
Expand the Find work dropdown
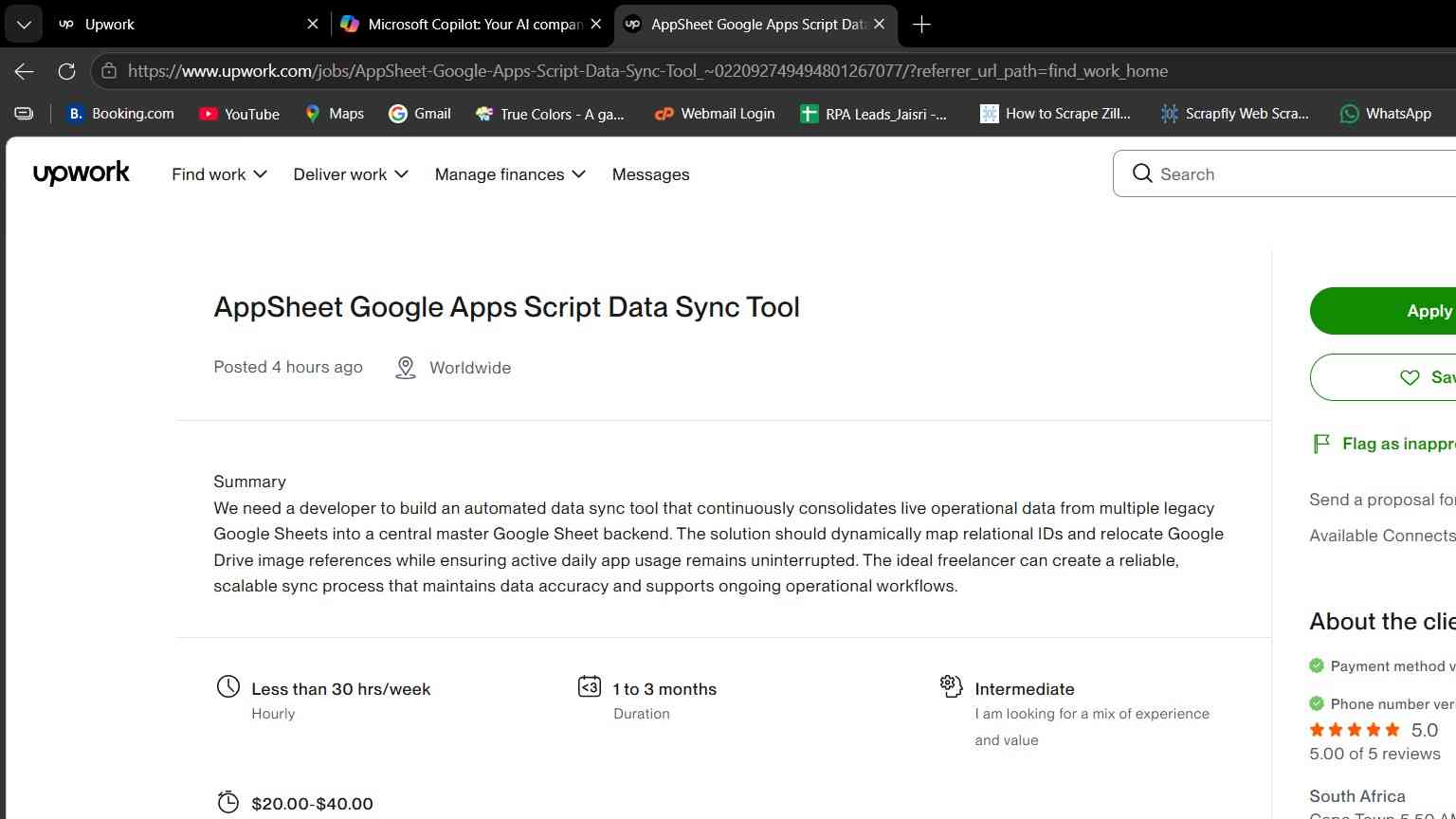pyautogui.click(x=219, y=174)
